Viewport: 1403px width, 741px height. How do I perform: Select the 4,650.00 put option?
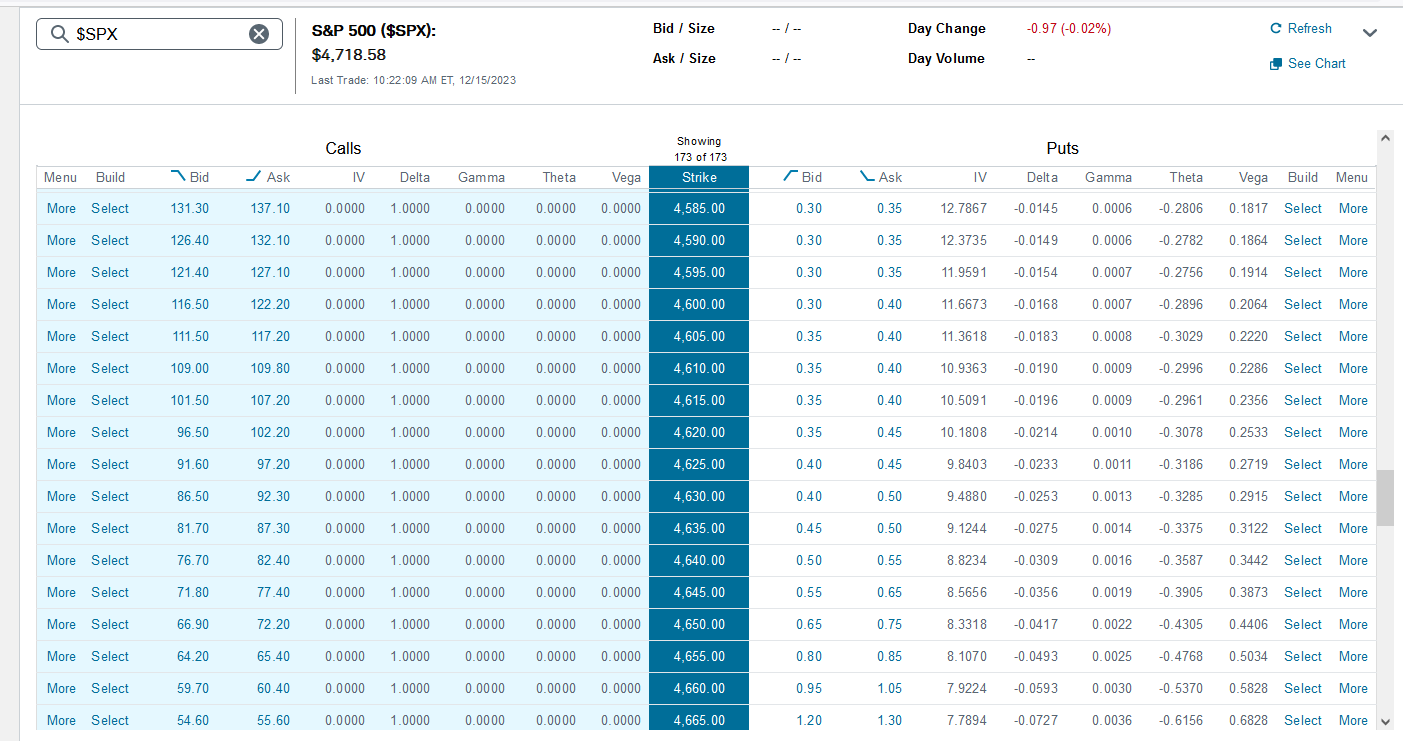[1302, 624]
